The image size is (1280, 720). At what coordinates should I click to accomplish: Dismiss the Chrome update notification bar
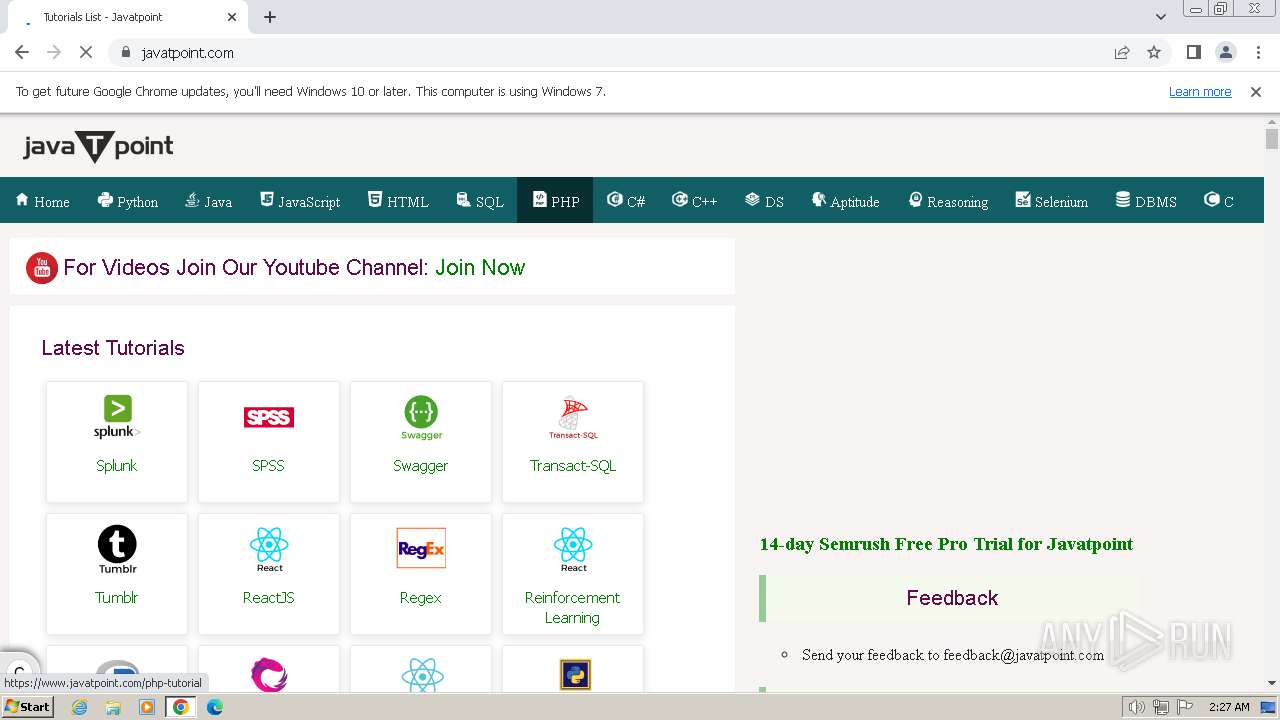pyautogui.click(x=1256, y=92)
